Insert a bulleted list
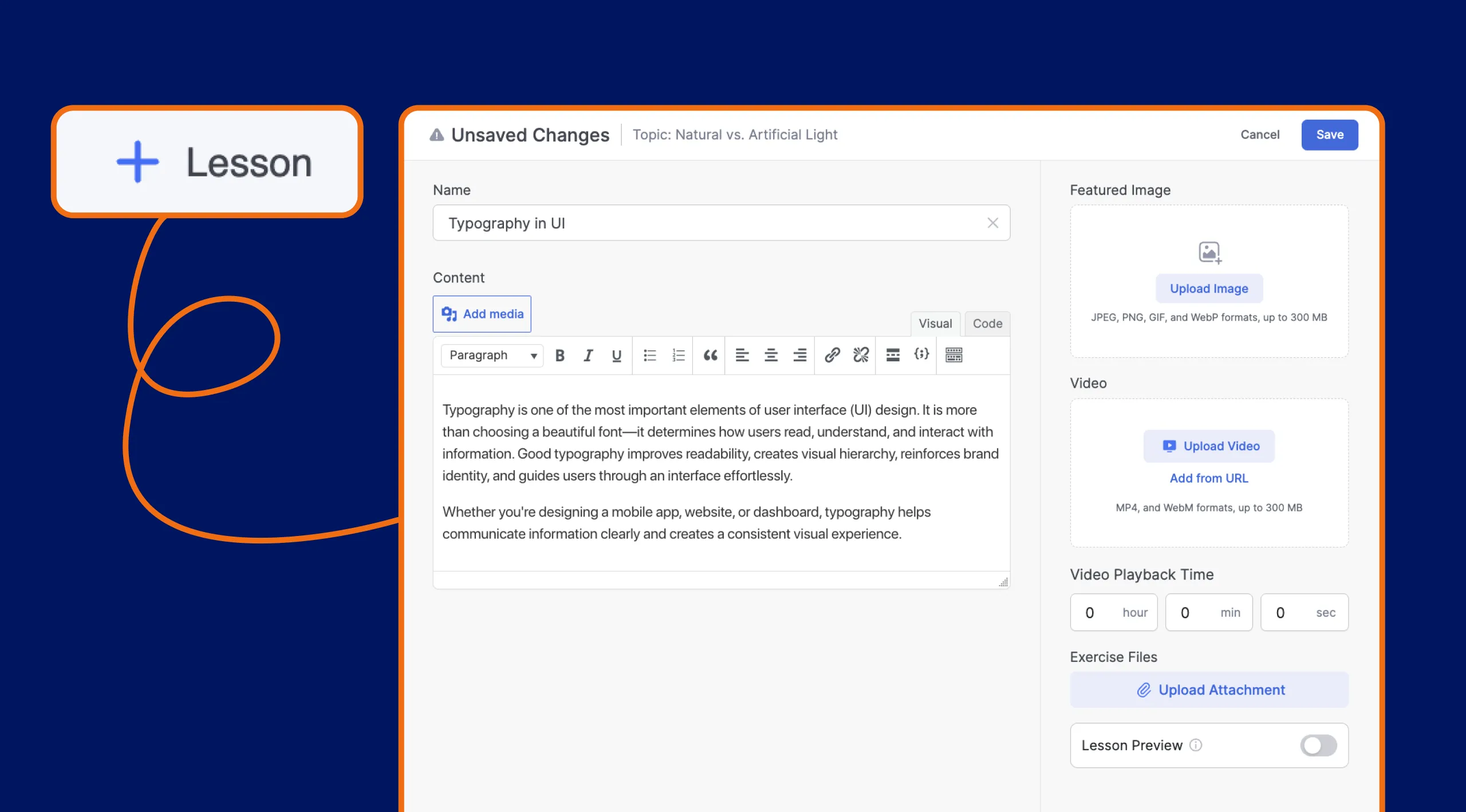1466x812 pixels. (x=649, y=356)
